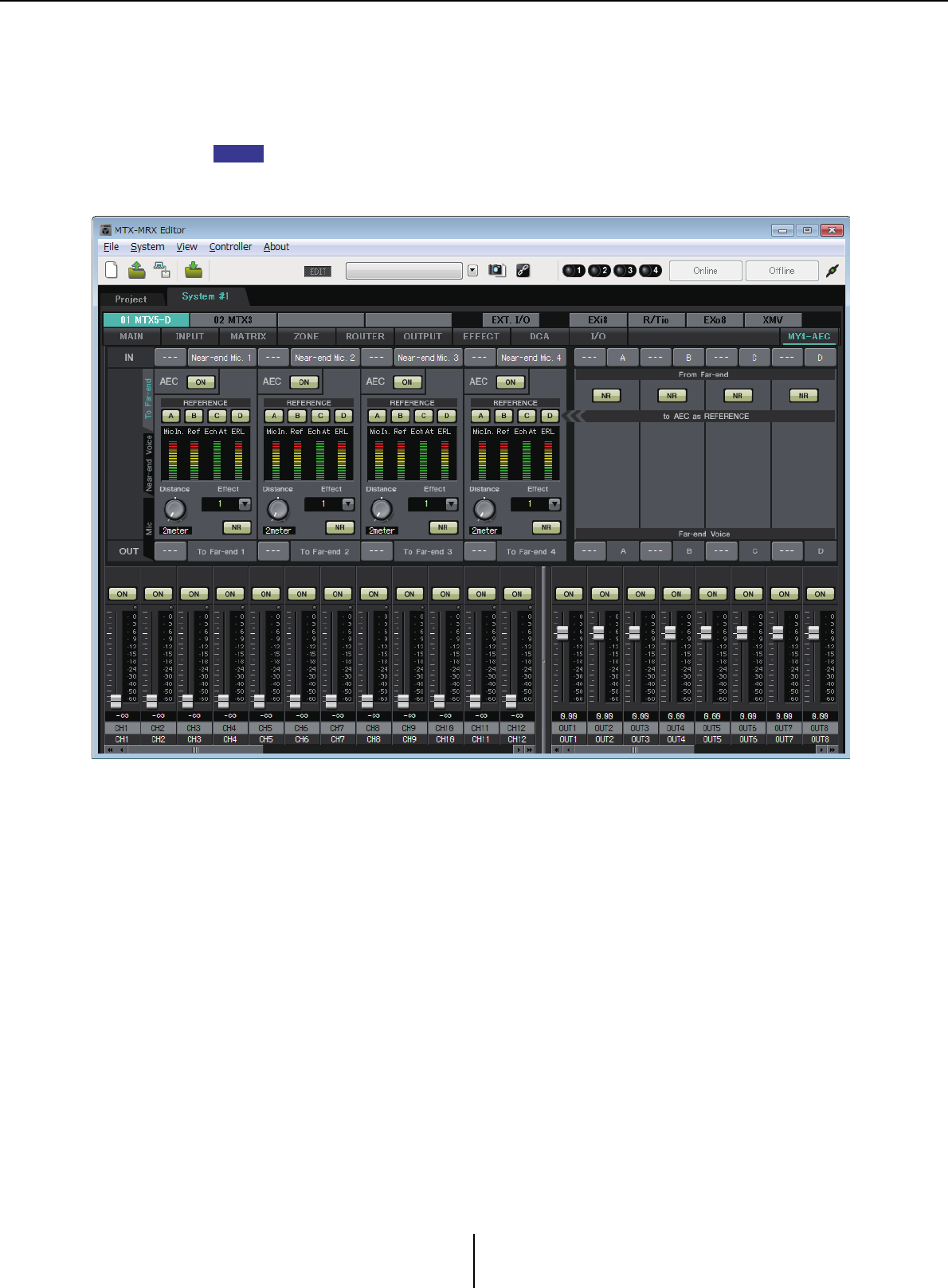Select preset indicator 3
The image size is (948, 1288).
point(625,271)
